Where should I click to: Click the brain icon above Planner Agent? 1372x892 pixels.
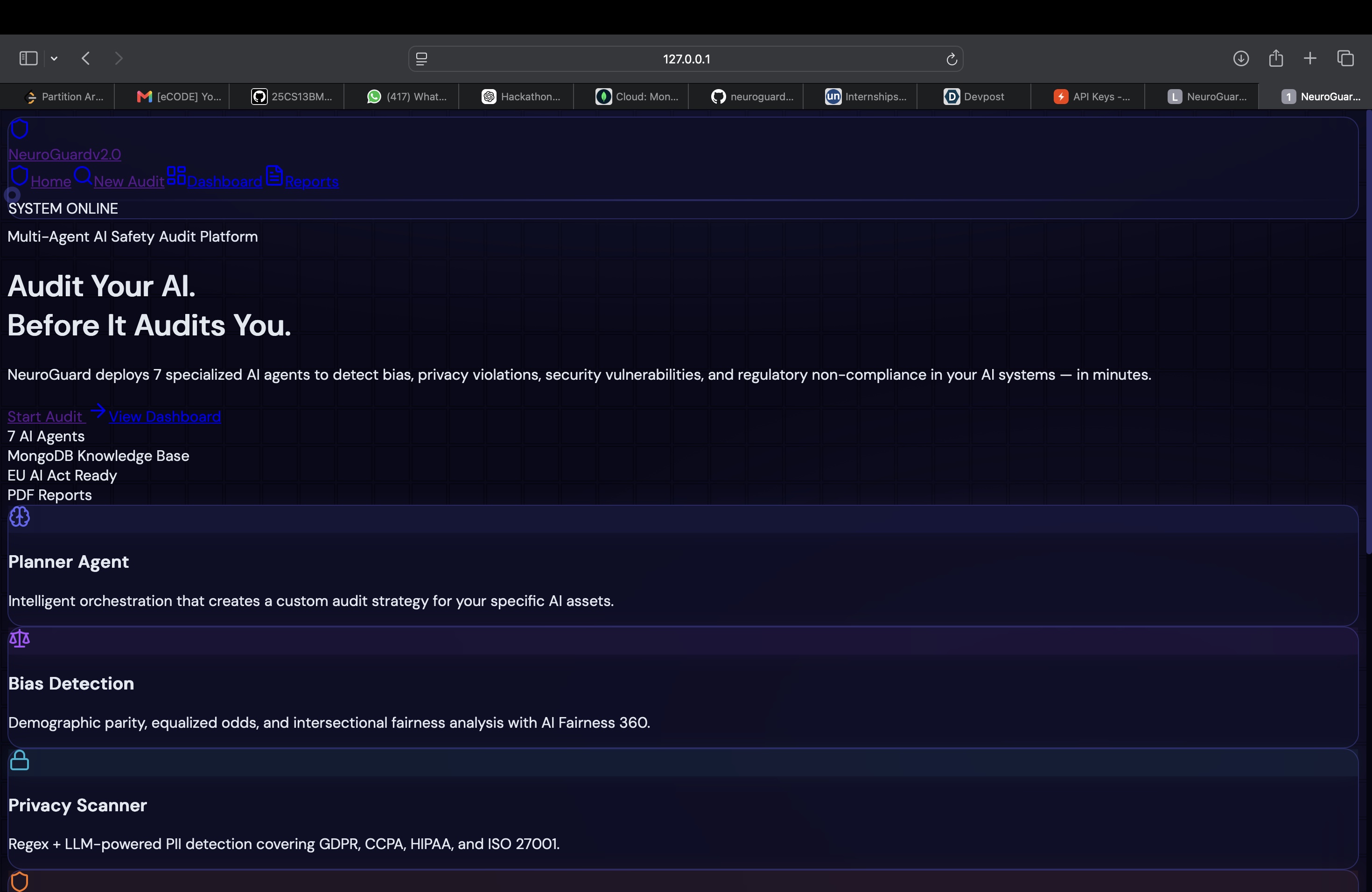click(x=20, y=517)
